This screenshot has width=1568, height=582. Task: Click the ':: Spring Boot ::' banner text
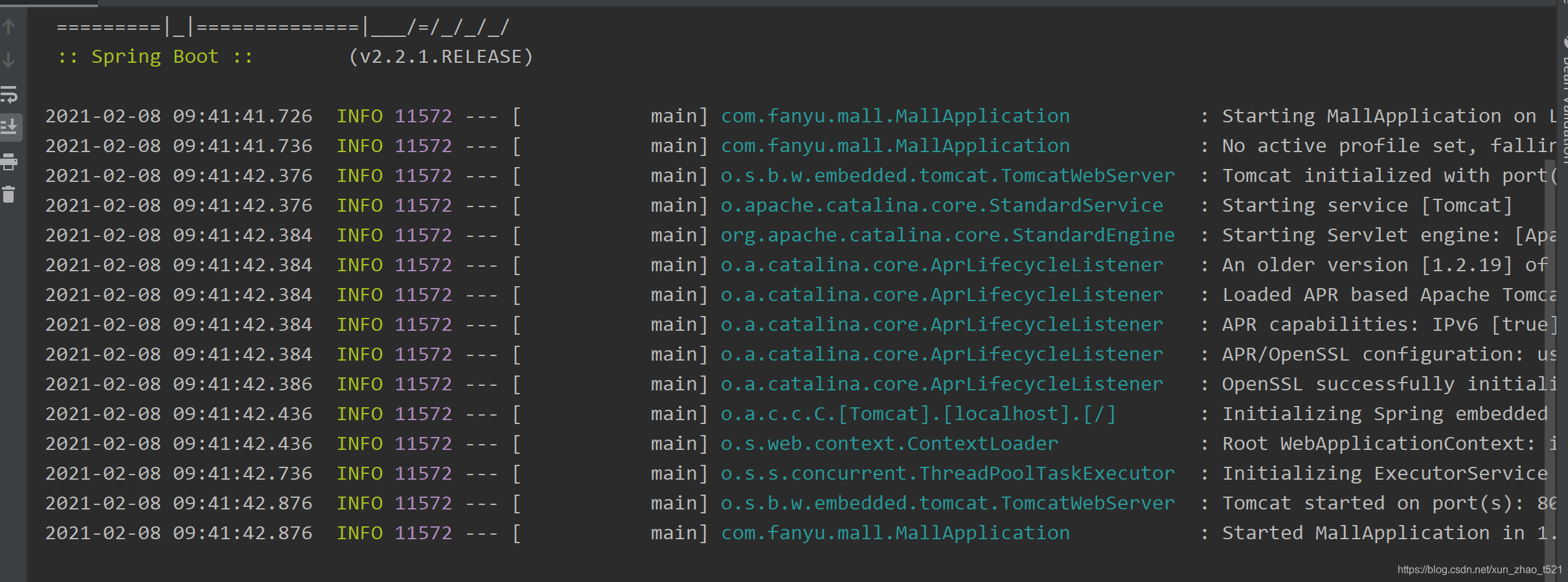[155, 57]
